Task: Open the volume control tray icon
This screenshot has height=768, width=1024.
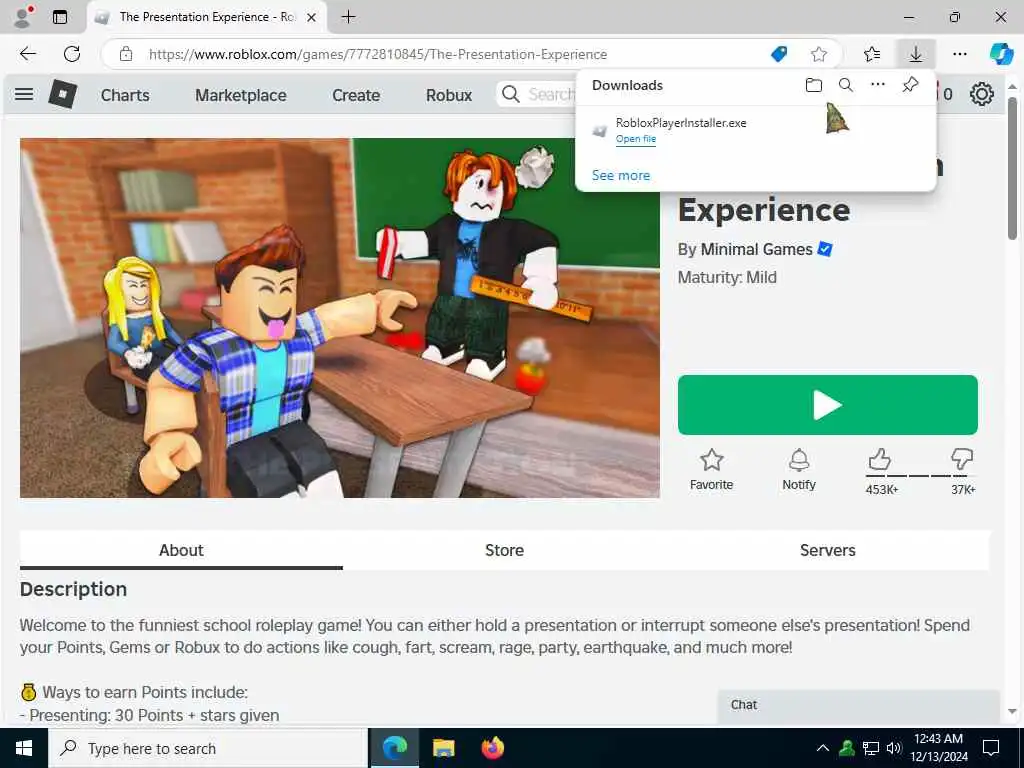Action: 893,748
